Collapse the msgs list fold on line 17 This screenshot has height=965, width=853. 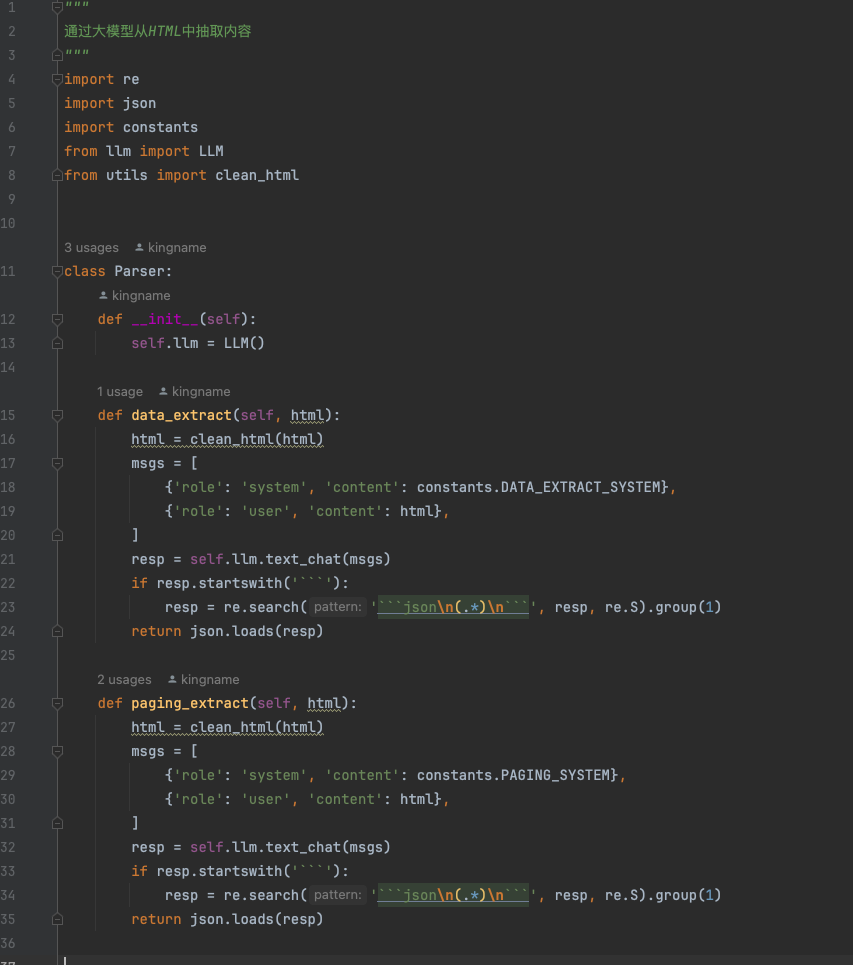57,463
